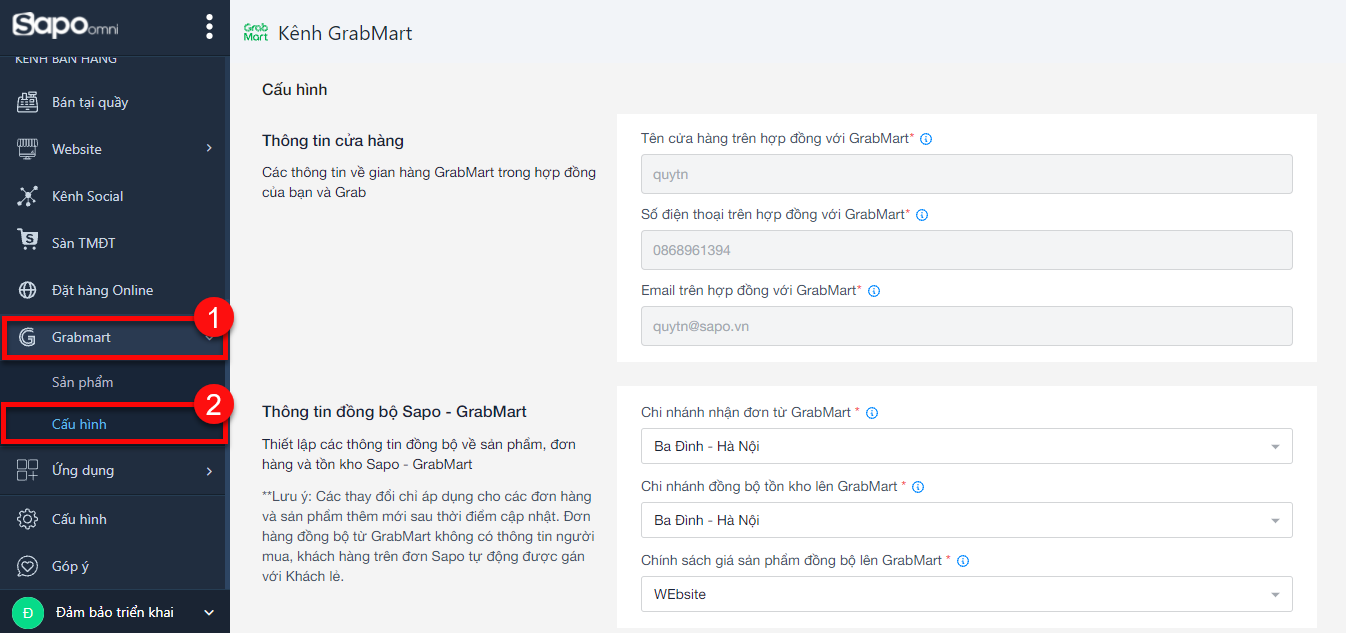This screenshot has height=633, width=1346.
Task: Open Chính sách giá sản phẩm dropdown
Action: click(x=966, y=594)
